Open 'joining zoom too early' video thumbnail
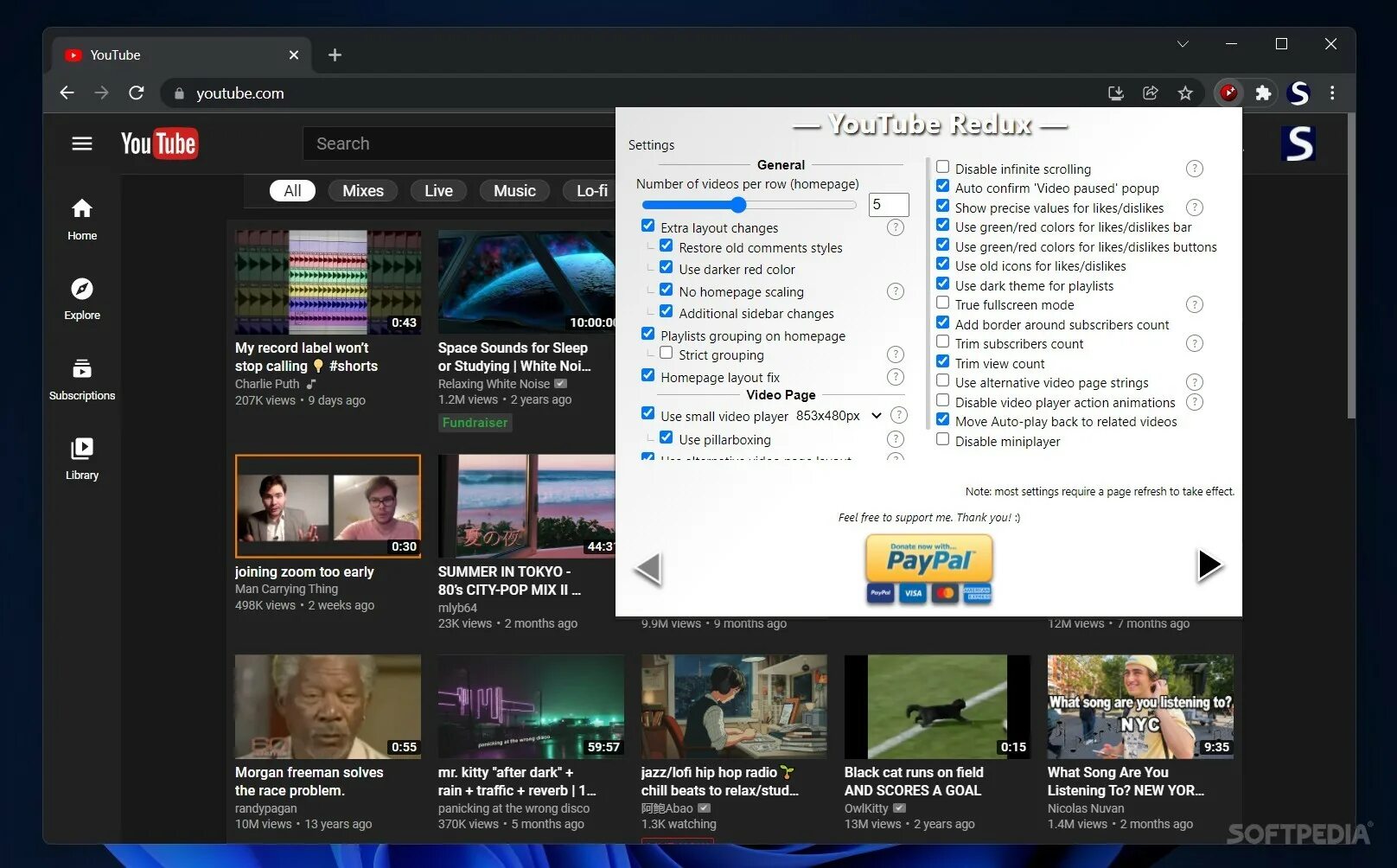1397x868 pixels. pos(328,506)
